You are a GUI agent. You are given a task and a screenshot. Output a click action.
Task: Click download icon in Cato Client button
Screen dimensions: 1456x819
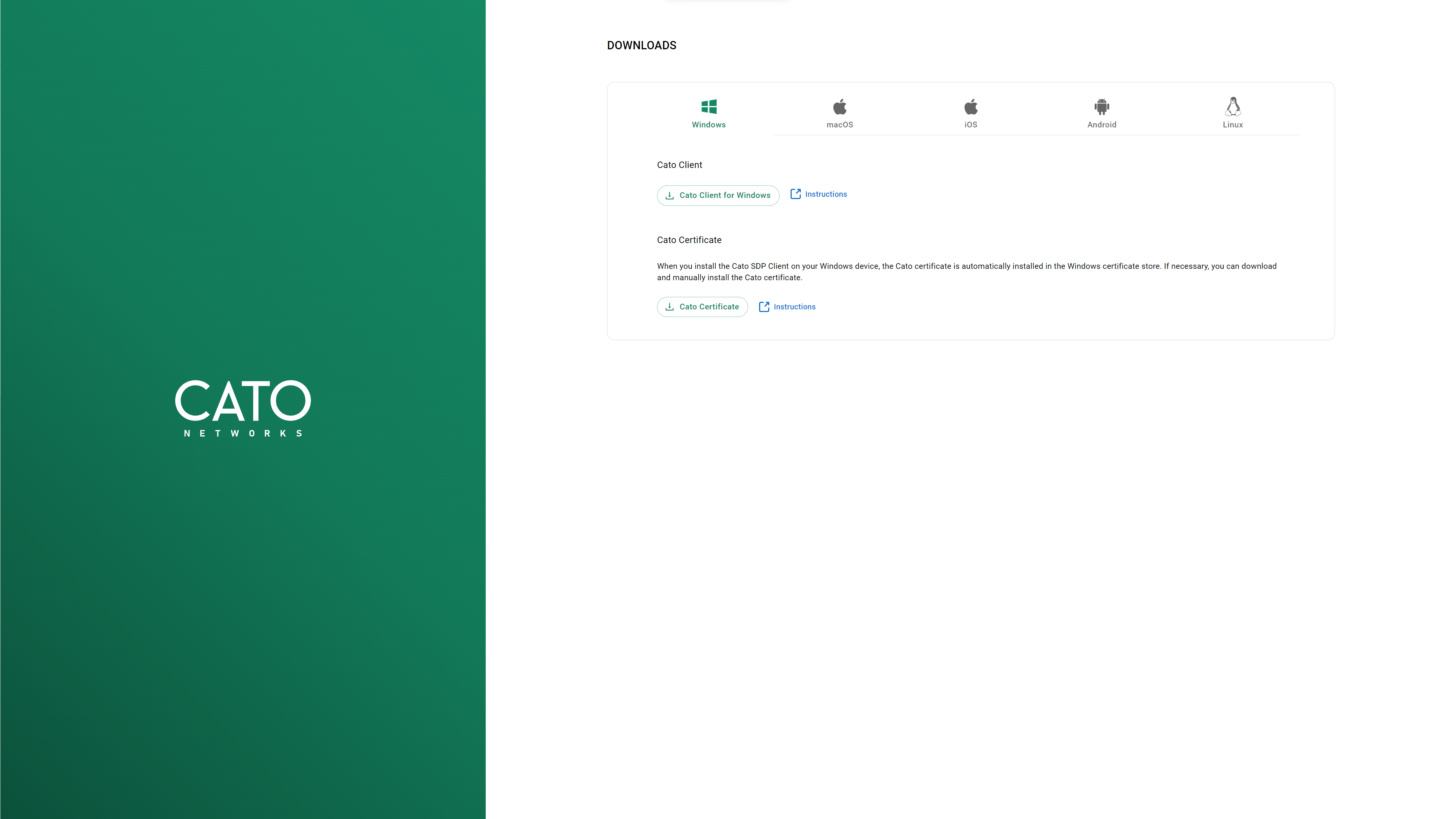[670, 196]
